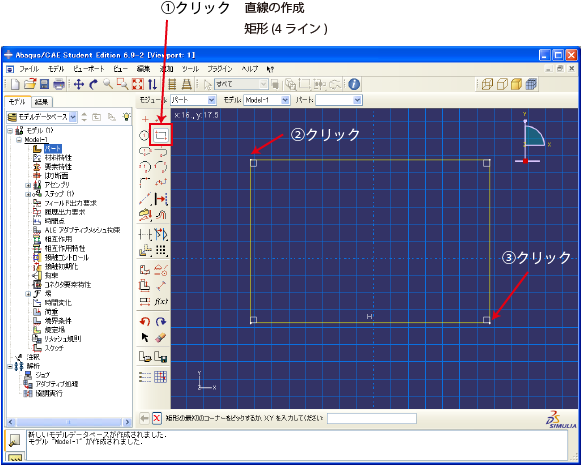Click the Auto-Fit view icon
Screen dimensions: 581x466
[x=137, y=84]
